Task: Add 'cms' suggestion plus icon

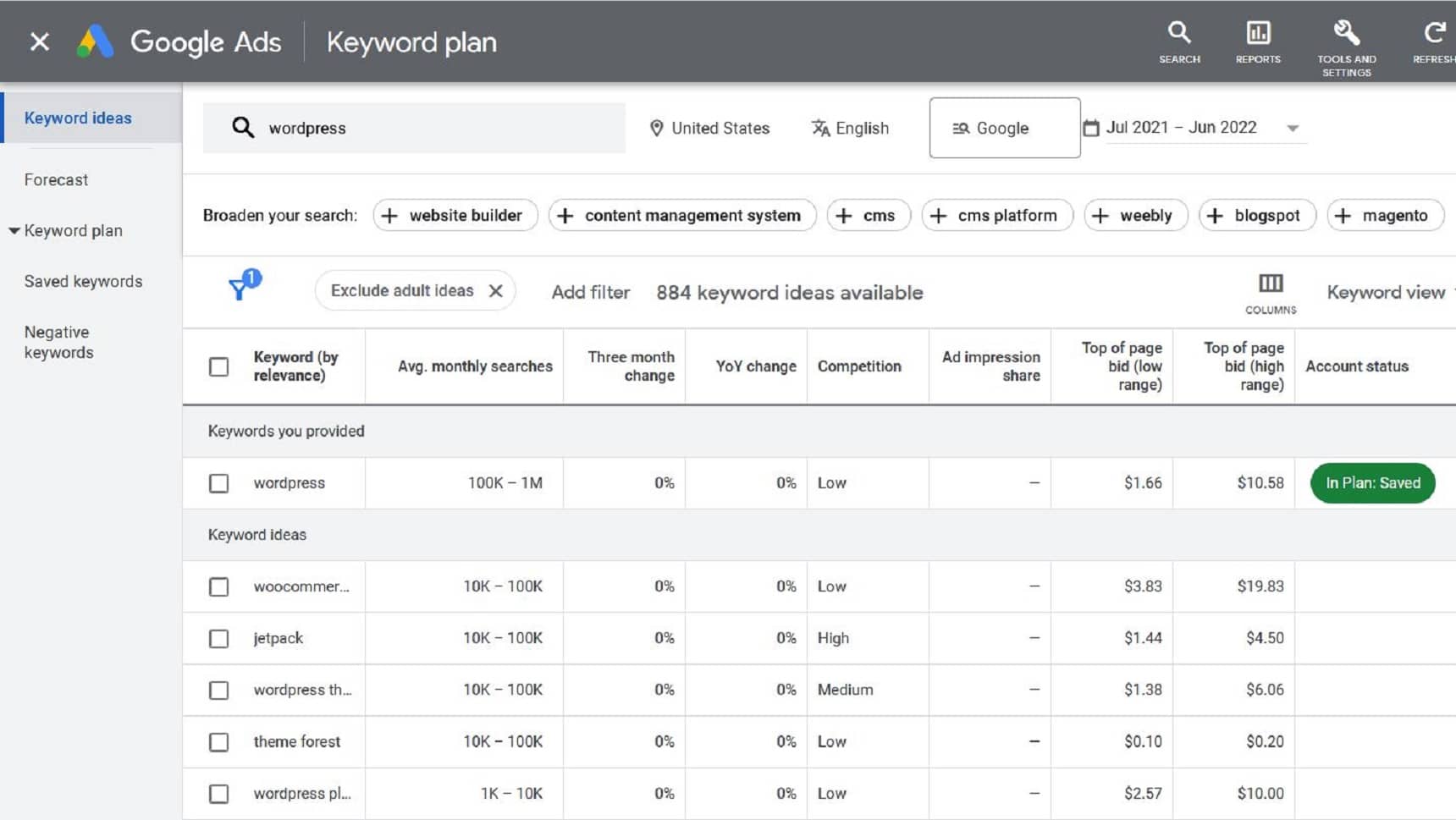Action: pyautogui.click(x=843, y=216)
